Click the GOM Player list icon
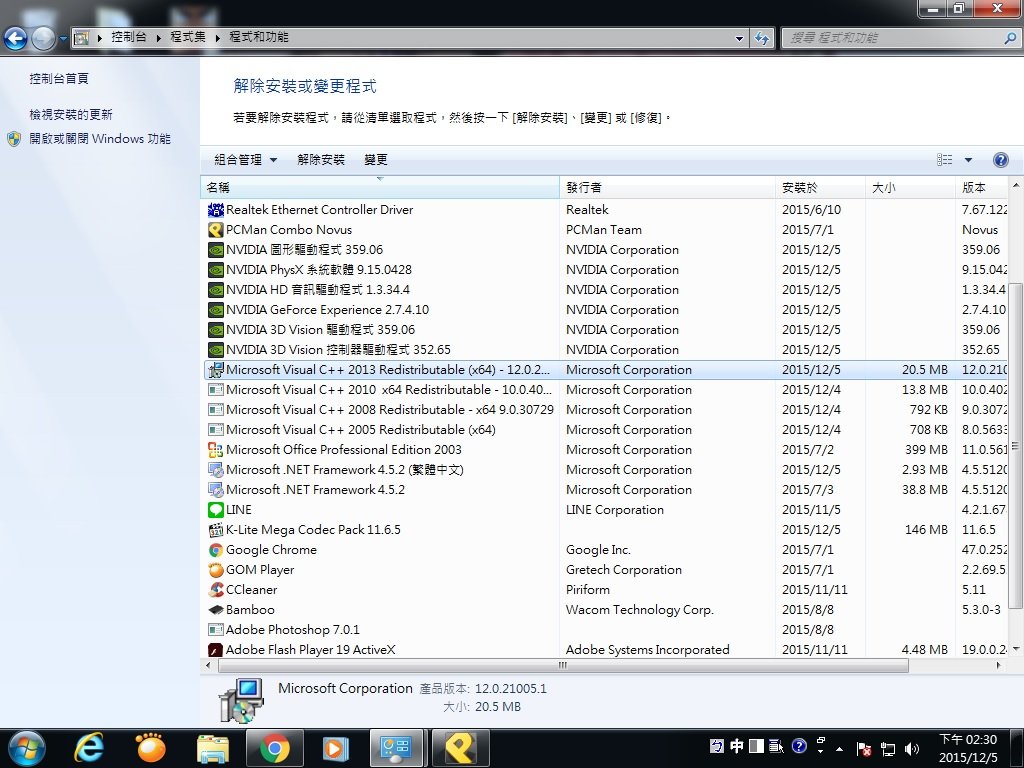This screenshot has height=768, width=1024. [x=216, y=569]
